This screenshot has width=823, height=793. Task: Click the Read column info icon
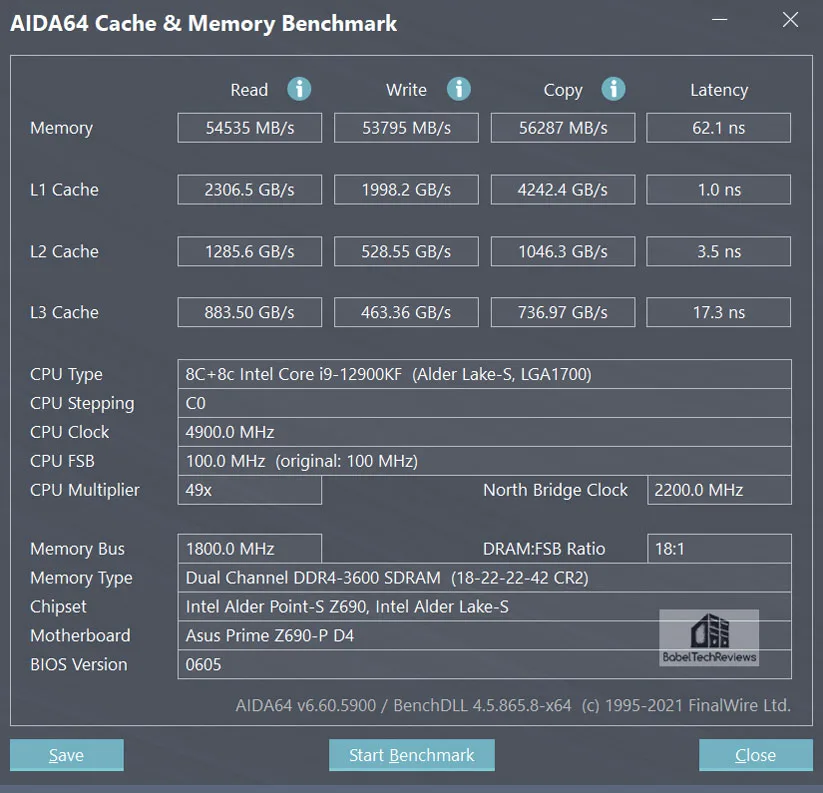[299, 89]
